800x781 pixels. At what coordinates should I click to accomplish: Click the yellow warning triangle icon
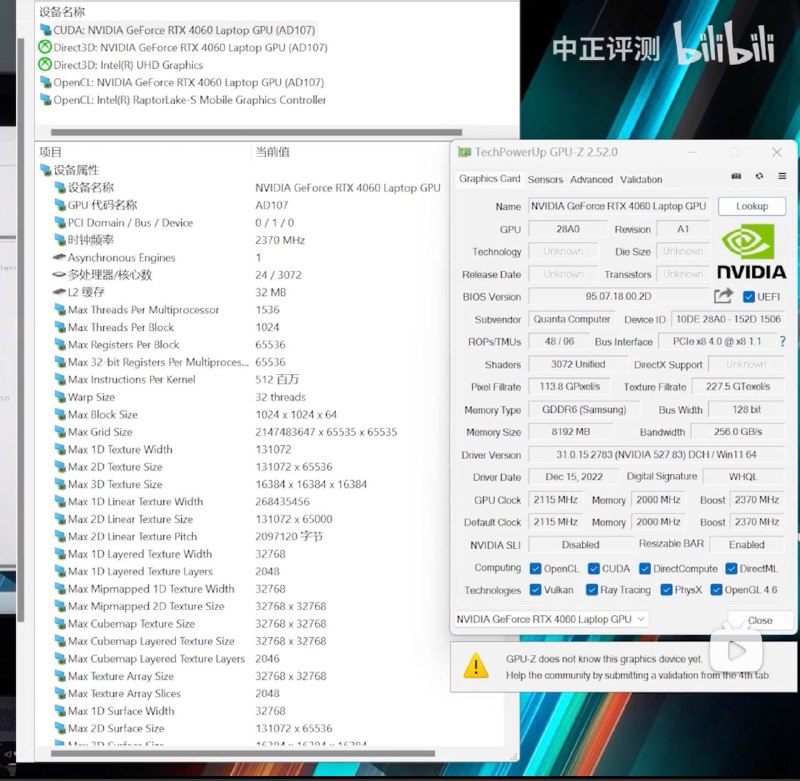476,666
